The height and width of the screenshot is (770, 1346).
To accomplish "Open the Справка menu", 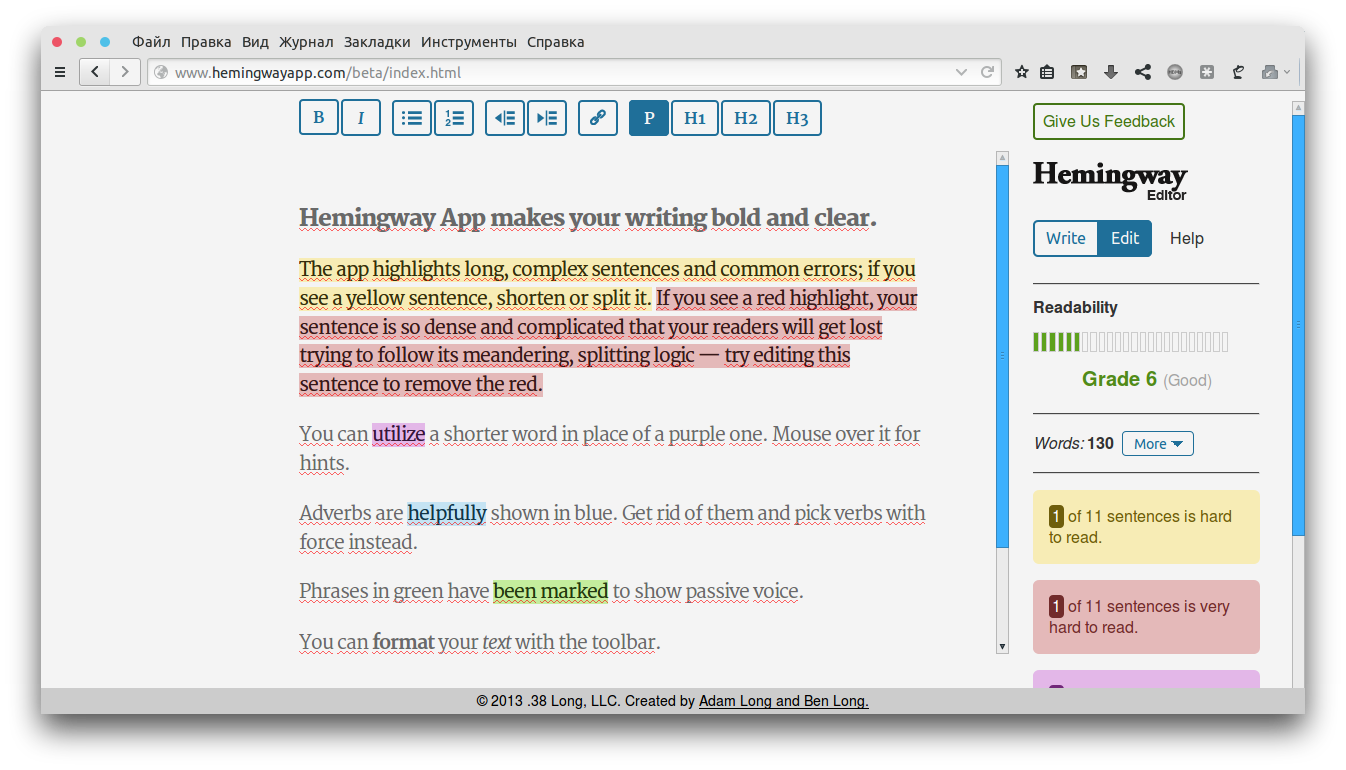I will click(555, 42).
